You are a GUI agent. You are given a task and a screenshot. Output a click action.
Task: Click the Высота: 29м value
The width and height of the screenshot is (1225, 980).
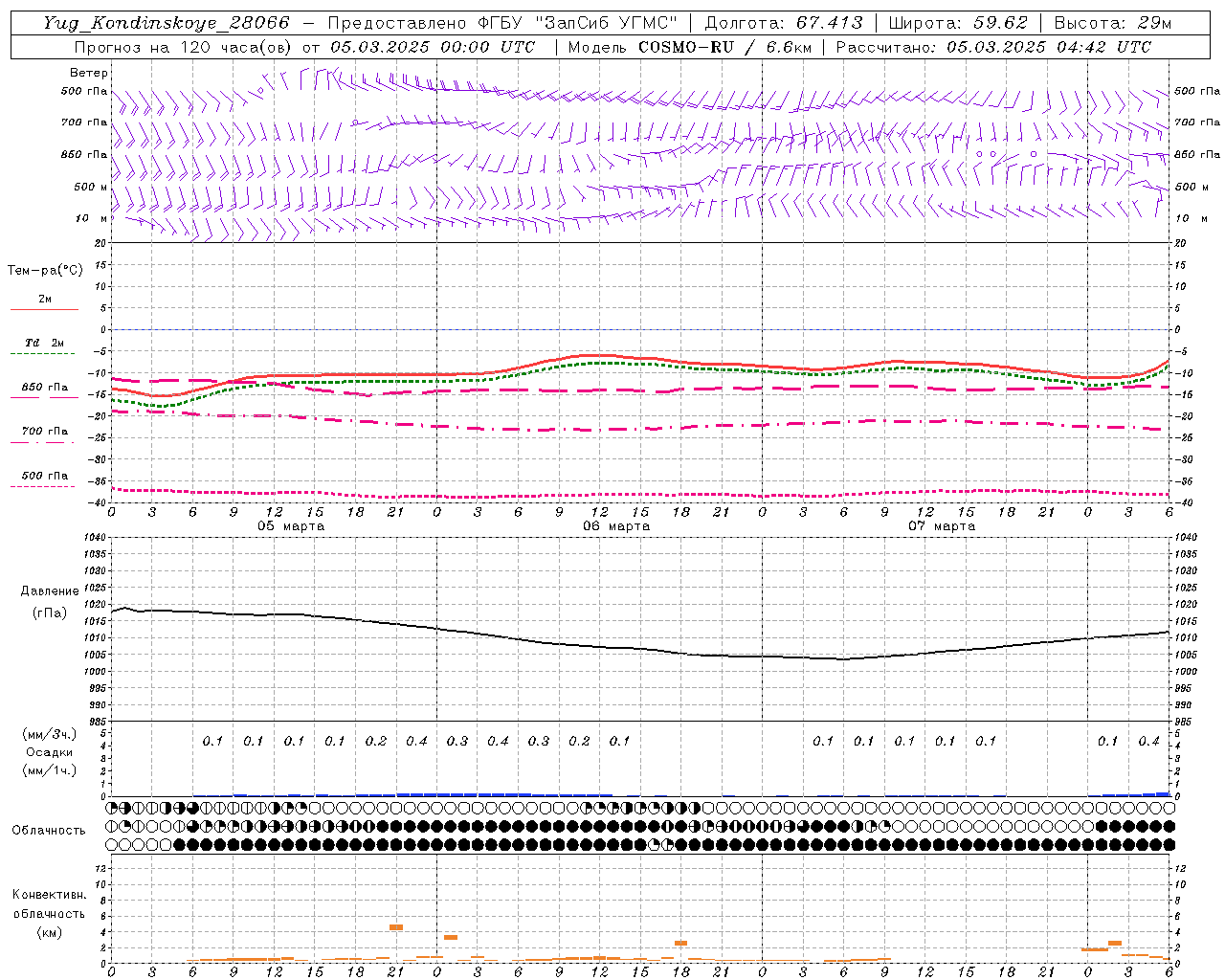[x=1113, y=23]
